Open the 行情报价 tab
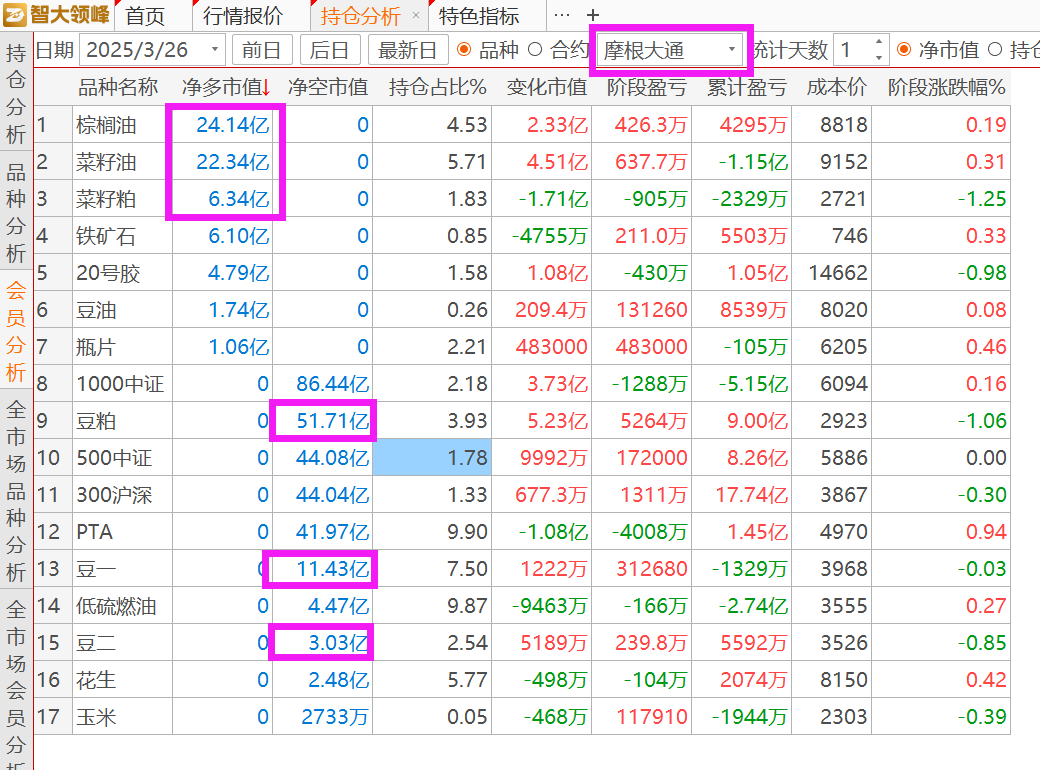The width and height of the screenshot is (1040, 770). 243,15
